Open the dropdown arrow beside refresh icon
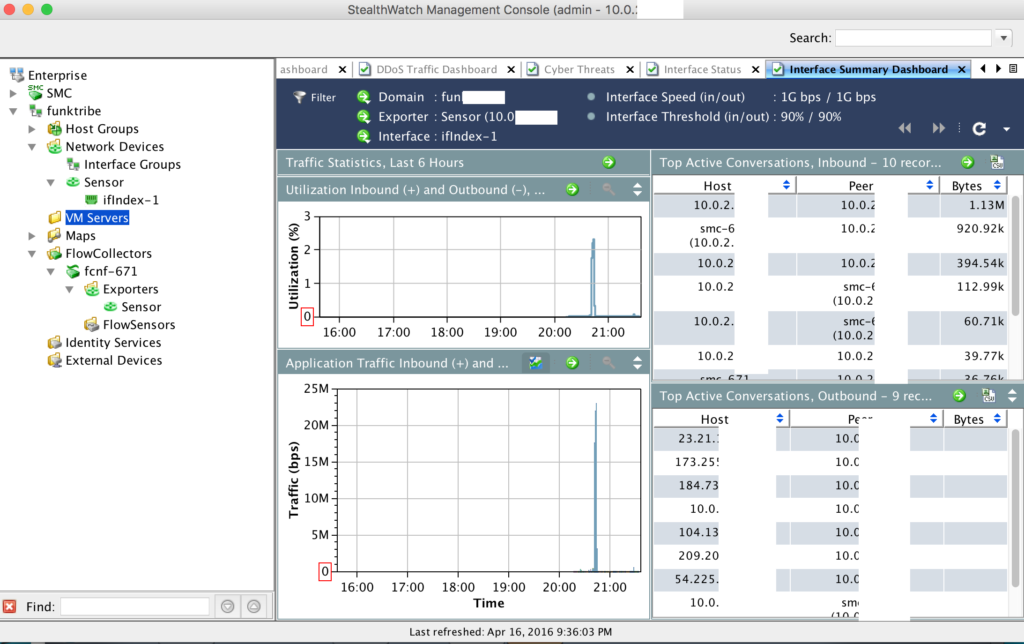The width and height of the screenshot is (1024, 644). pyautogui.click(x=1006, y=129)
